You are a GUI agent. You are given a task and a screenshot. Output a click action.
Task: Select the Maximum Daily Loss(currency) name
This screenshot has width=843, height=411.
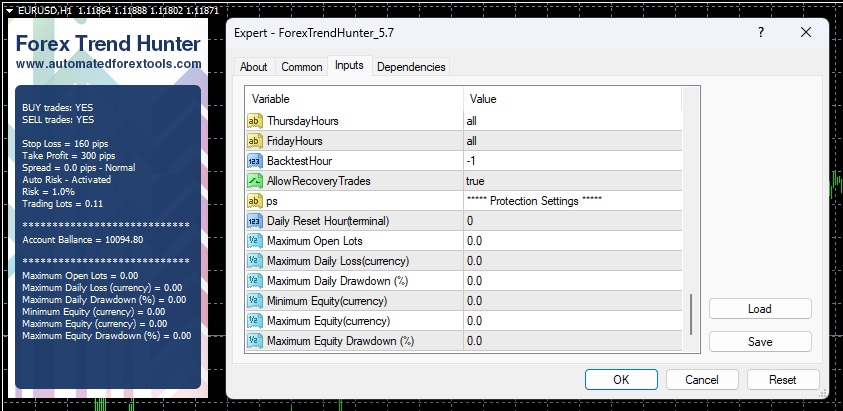338,261
